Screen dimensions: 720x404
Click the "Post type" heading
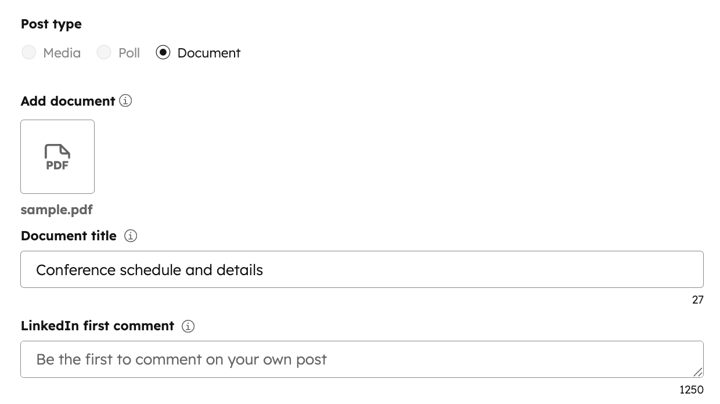pyautogui.click(x=51, y=24)
